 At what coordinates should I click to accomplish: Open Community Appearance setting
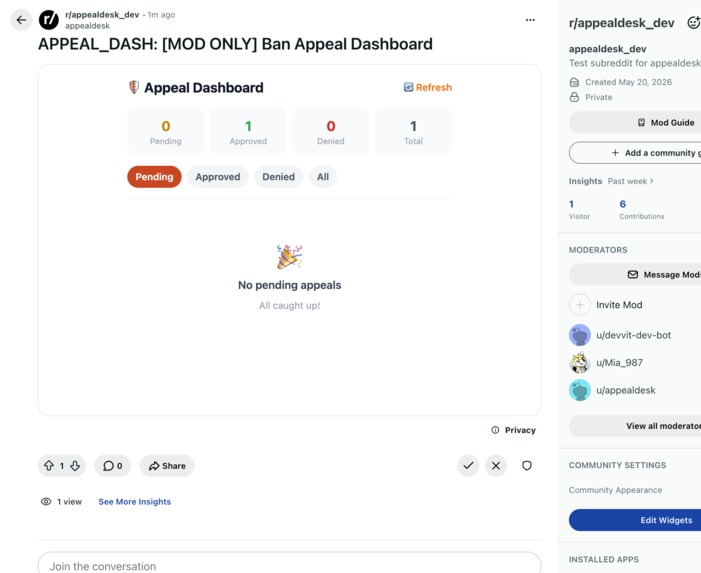(x=615, y=490)
